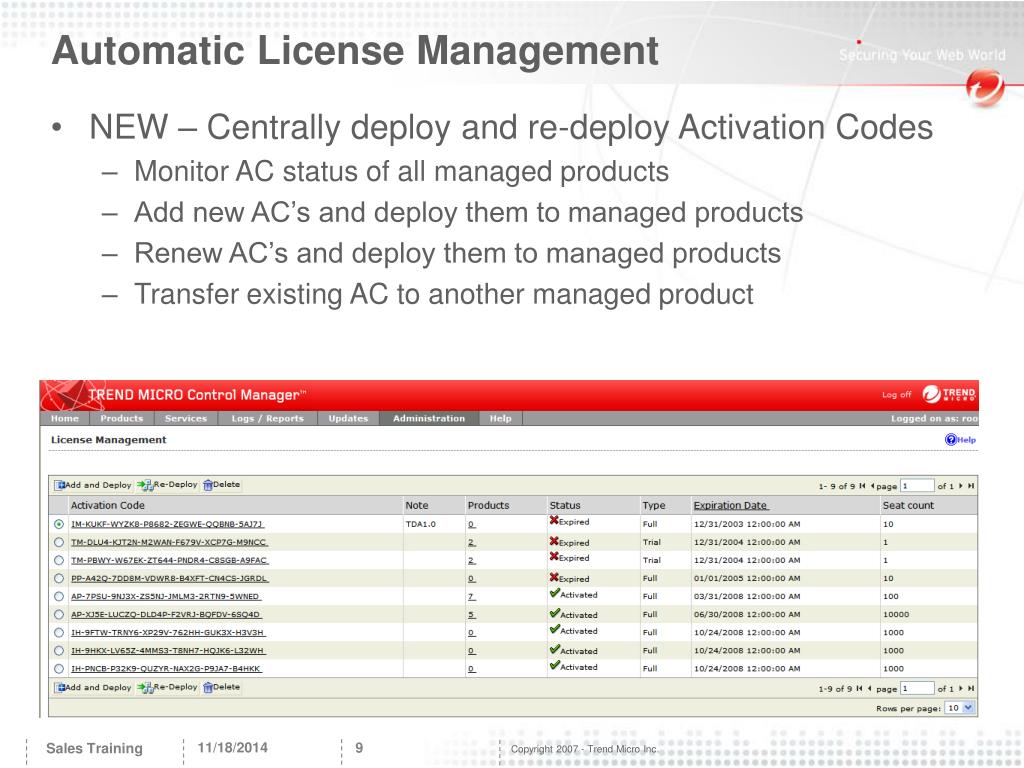Viewport: 1024px width, 768px height.
Task: Jump to last page using arrow below table
Action: (971, 688)
